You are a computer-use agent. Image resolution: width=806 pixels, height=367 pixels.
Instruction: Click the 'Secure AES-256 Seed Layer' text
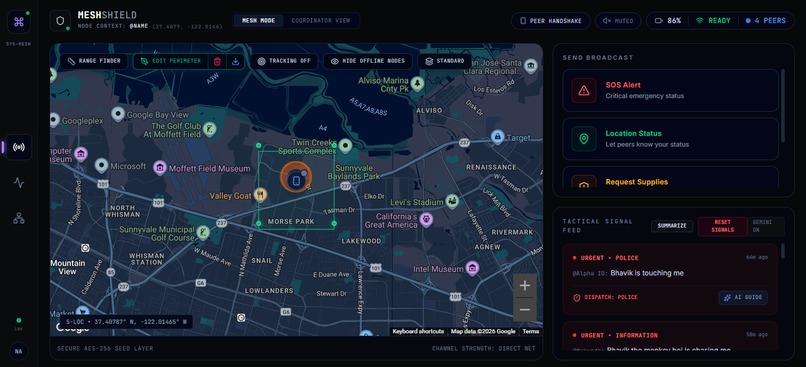point(105,348)
